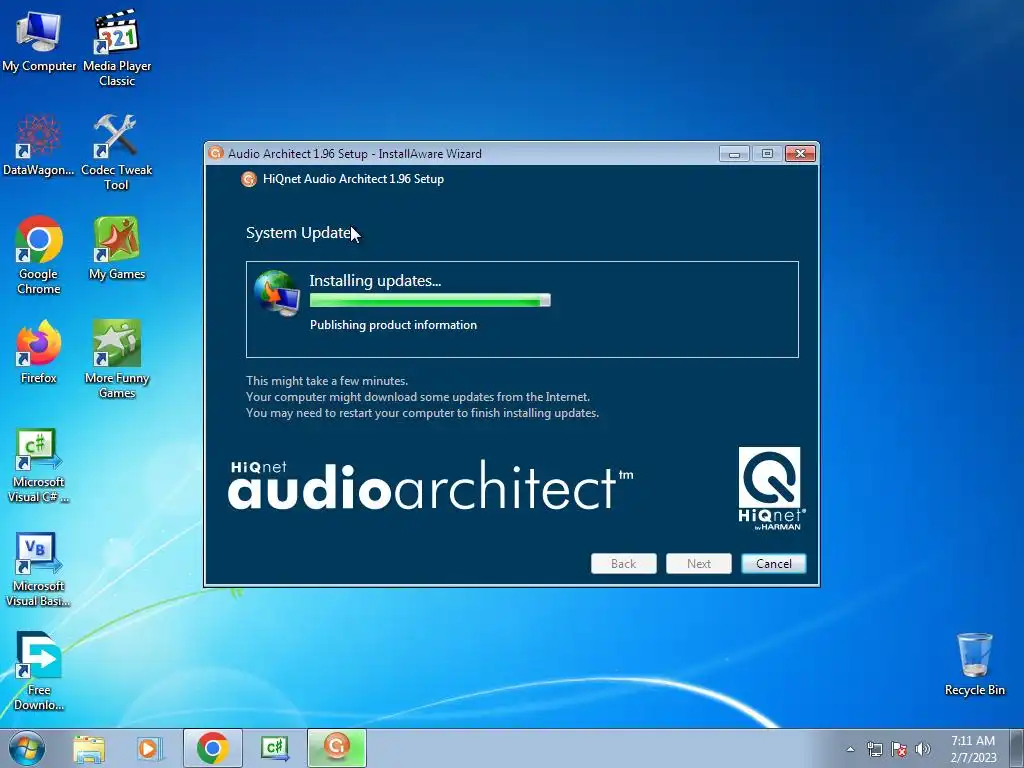This screenshot has height=768, width=1024.
Task: Click the download updates from the Internet line
Action: pyautogui.click(x=418, y=397)
